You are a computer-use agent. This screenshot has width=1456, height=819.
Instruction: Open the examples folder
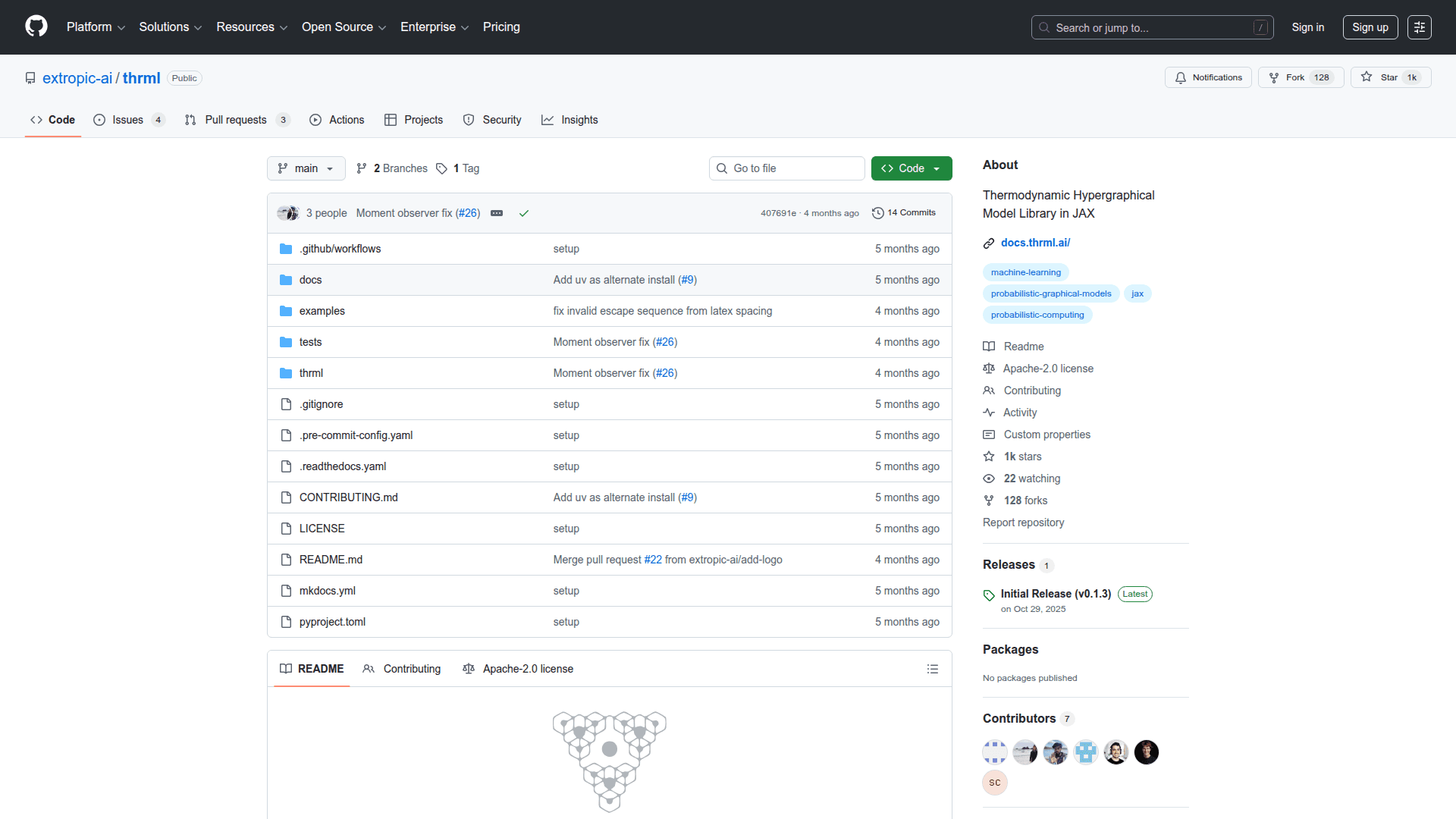point(322,311)
